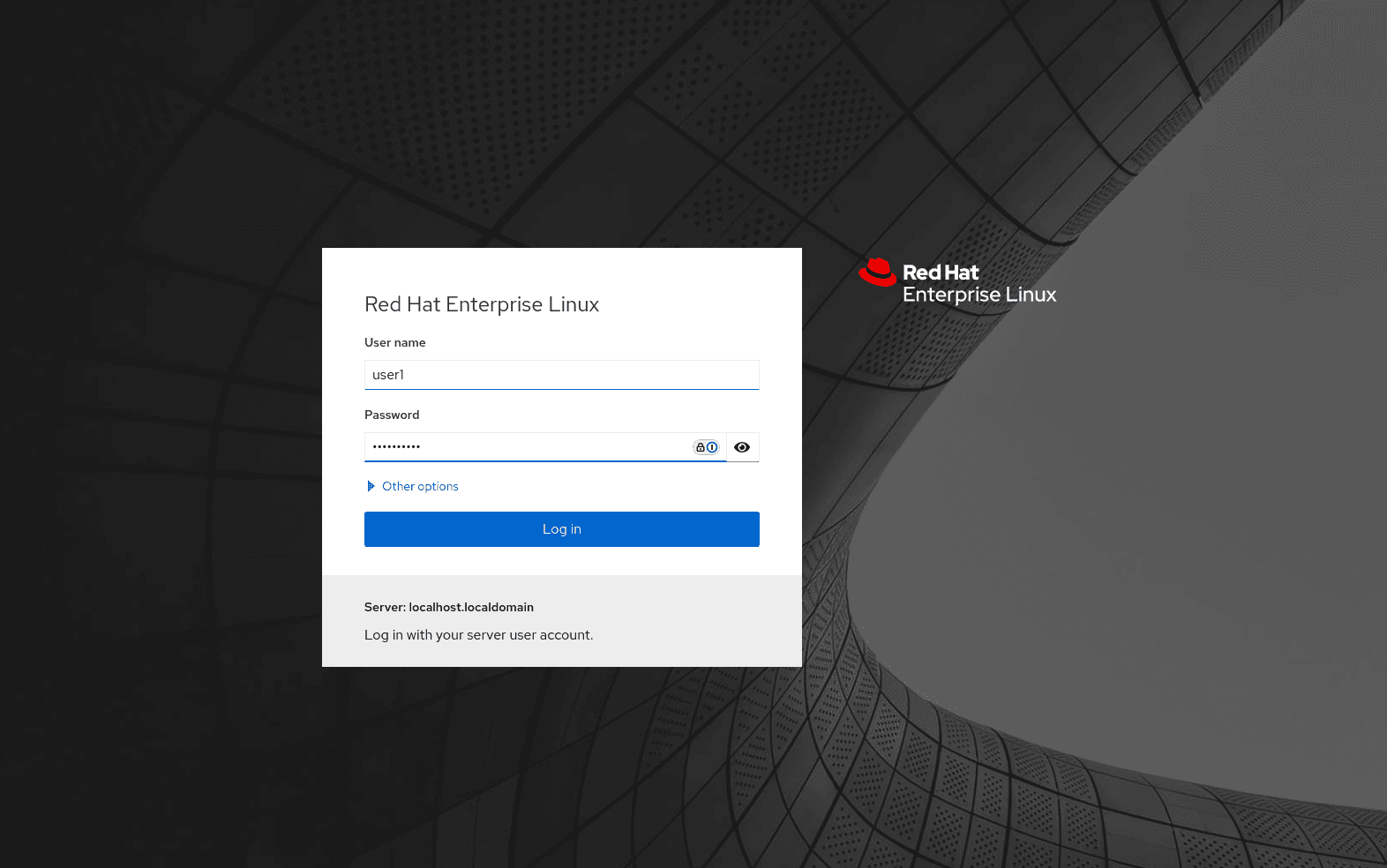The width and height of the screenshot is (1387, 868).
Task: Click the password manager icon in the Password field
Action: coord(706,447)
